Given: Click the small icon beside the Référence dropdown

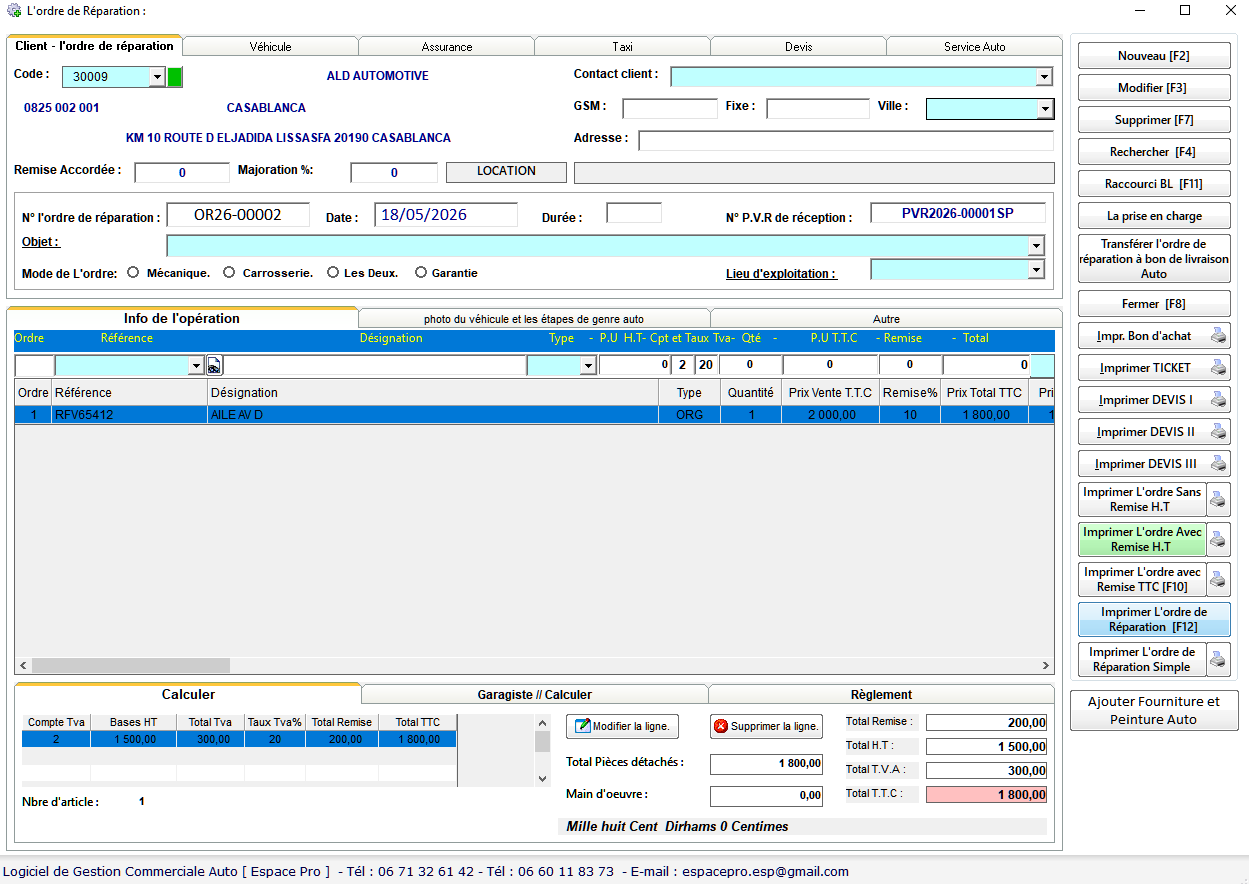Looking at the screenshot, I should pos(214,366).
